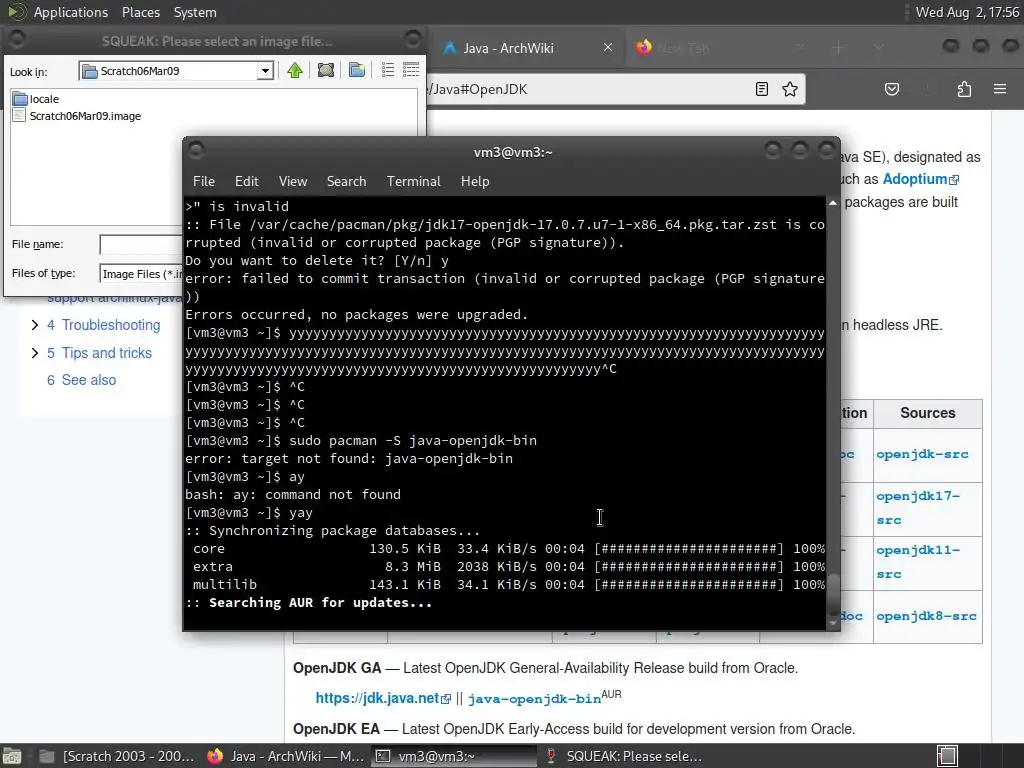This screenshot has width=1024, height=768.
Task: Open the Firefox list all tabs dropdown
Action: tap(878, 48)
